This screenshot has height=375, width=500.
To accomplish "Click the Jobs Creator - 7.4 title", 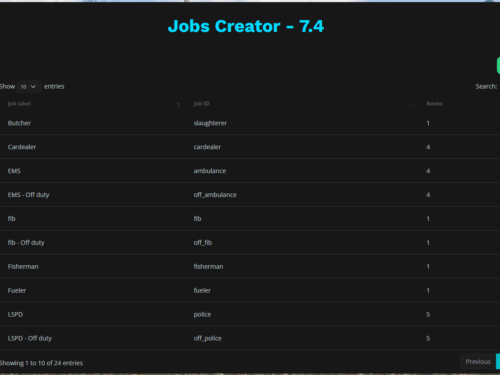I will coord(246,26).
